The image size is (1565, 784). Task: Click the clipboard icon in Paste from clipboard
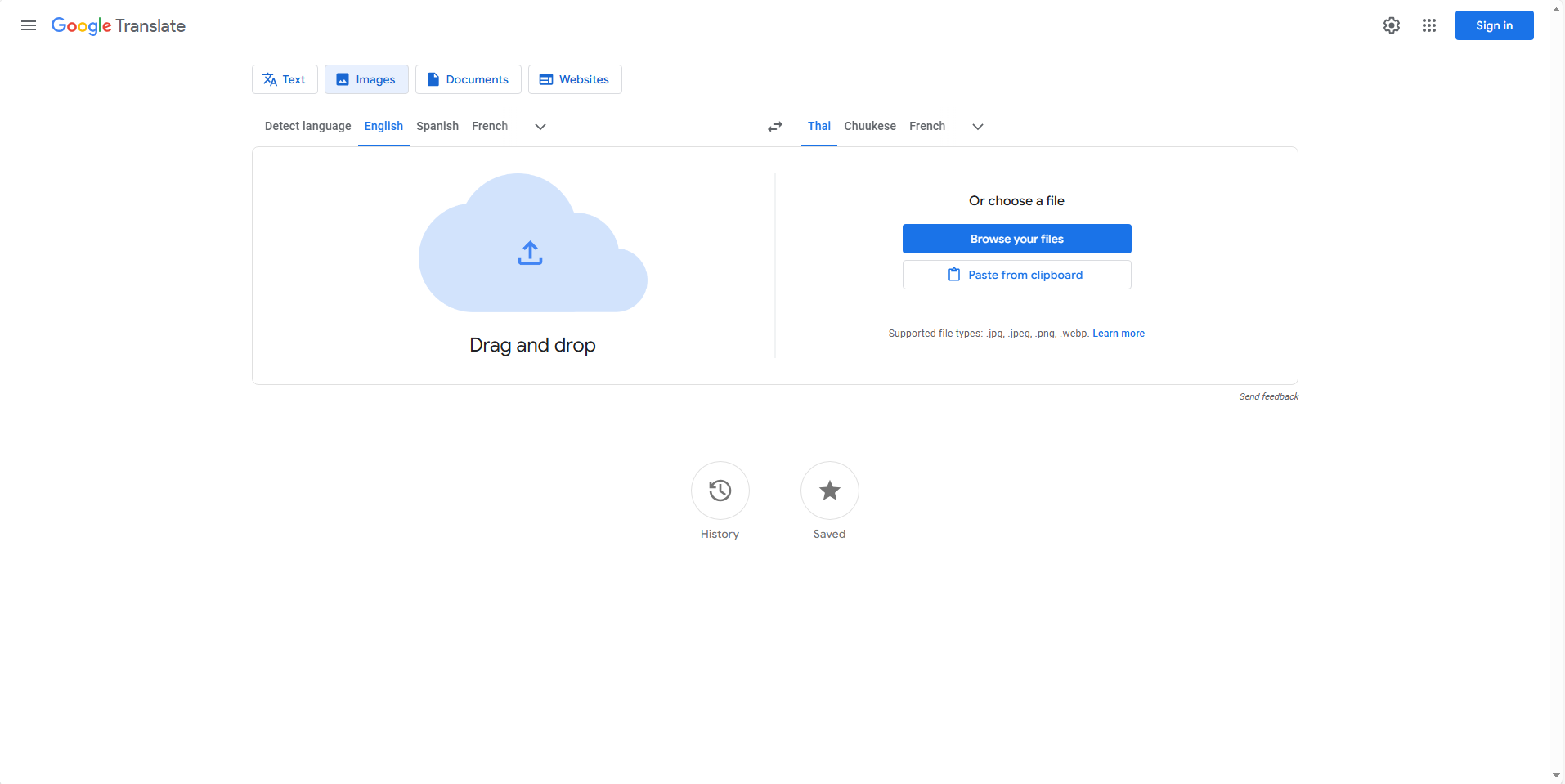pyautogui.click(x=953, y=274)
